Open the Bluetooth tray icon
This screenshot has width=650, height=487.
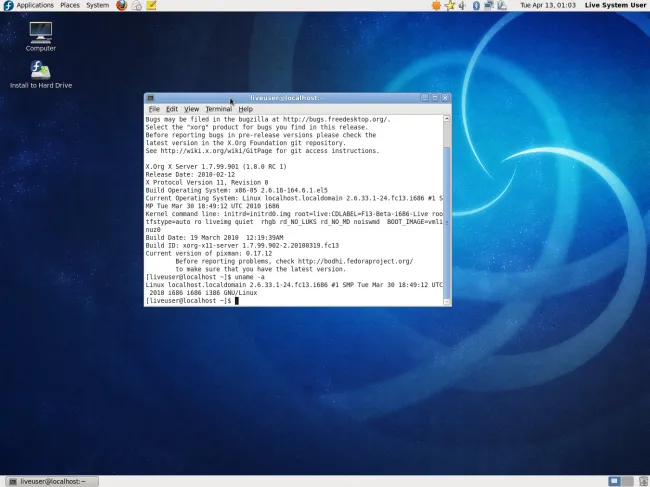476,5
